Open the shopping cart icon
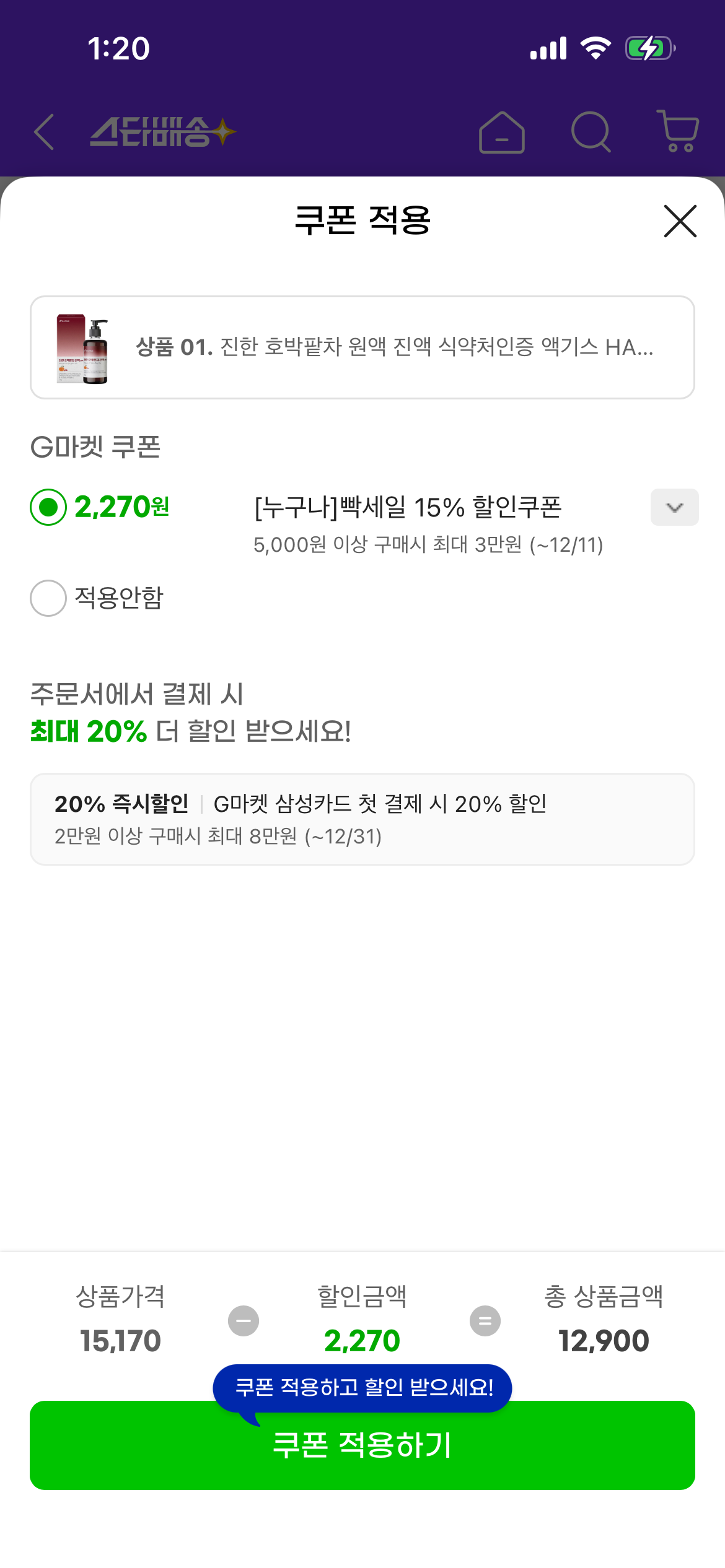 coord(679,131)
